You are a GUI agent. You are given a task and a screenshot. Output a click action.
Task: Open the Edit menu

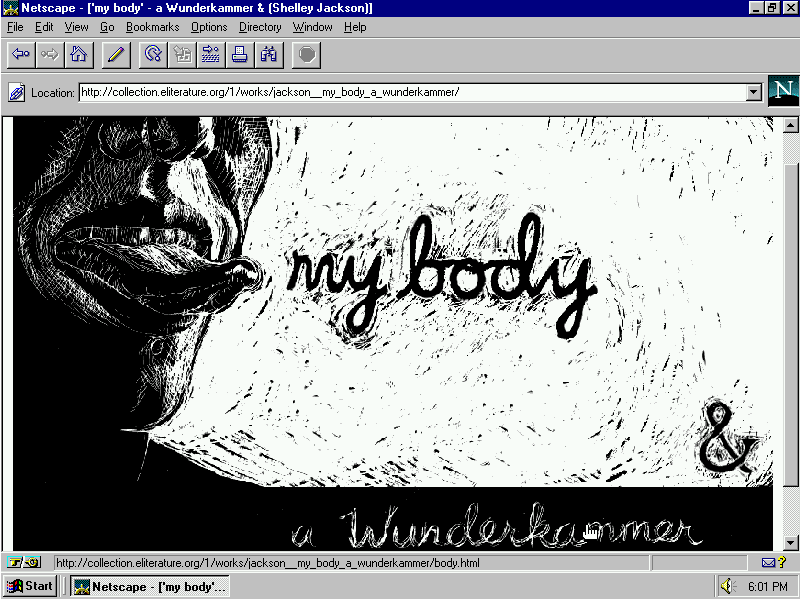pos(44,27)
